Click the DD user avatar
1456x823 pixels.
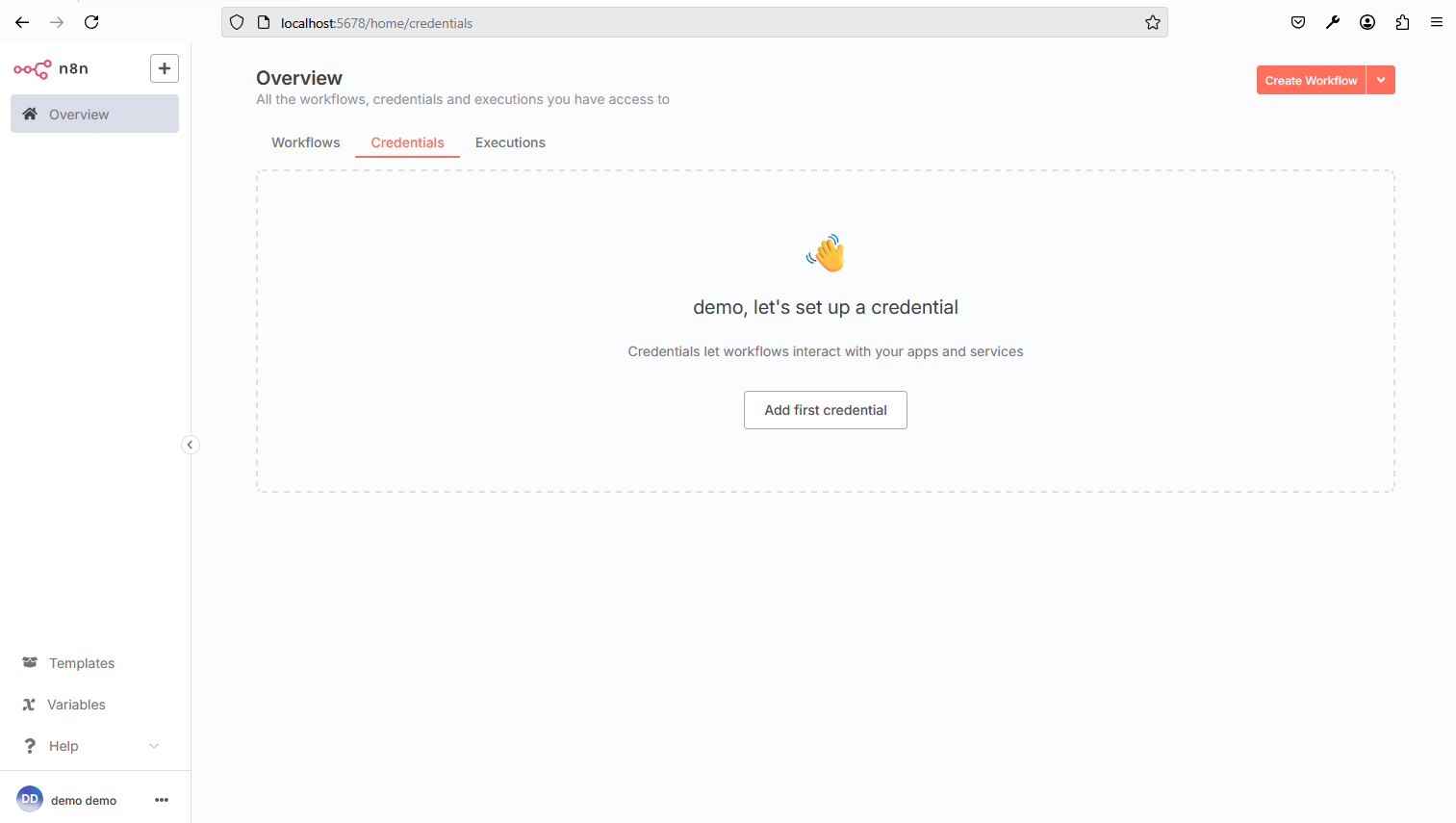pos(30,799)
